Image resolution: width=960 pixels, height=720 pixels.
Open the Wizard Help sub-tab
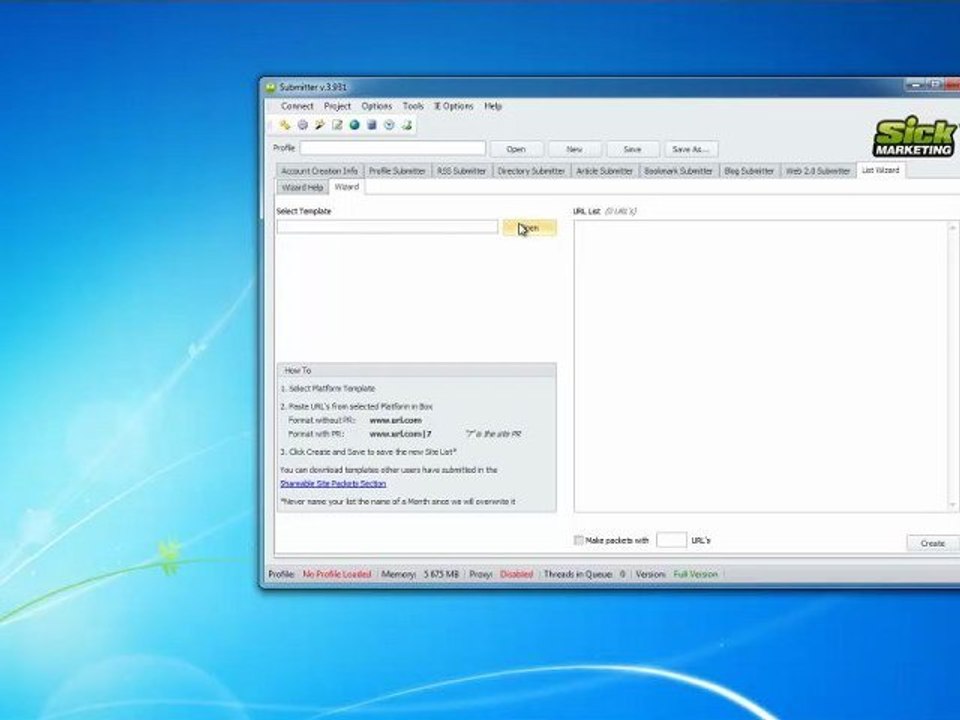coord(302,187)
